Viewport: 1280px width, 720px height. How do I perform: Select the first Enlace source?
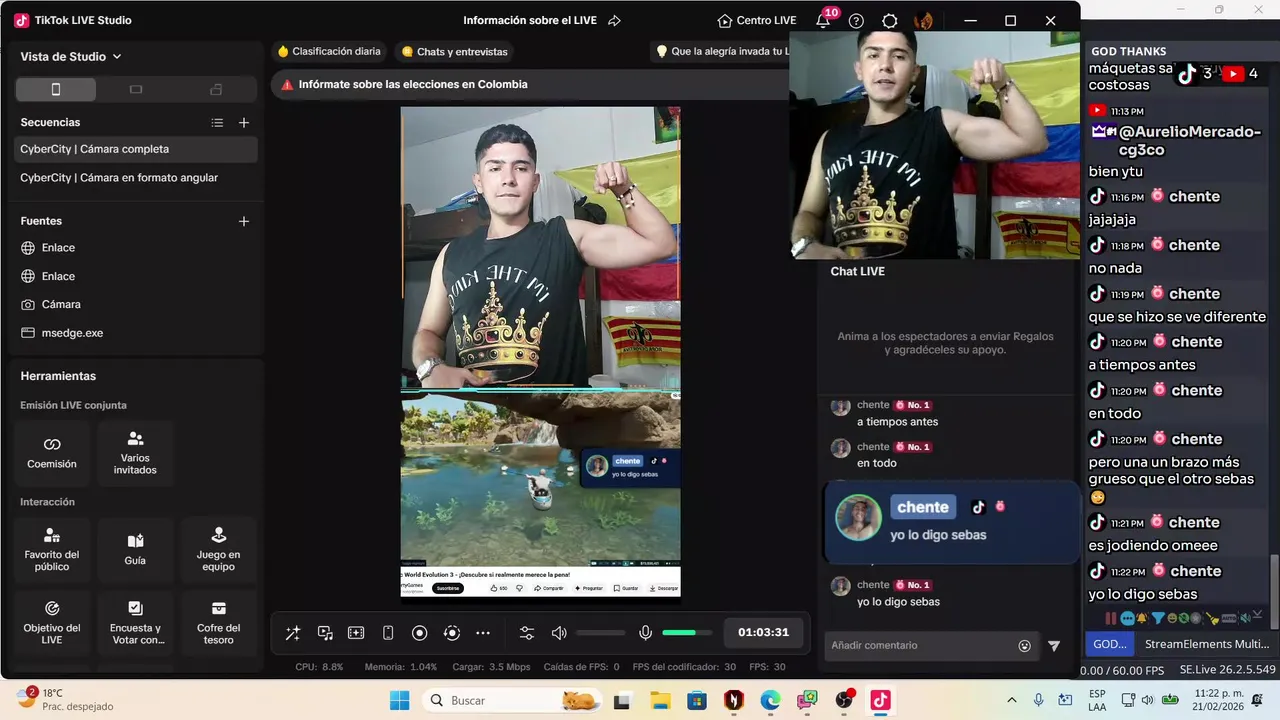tap(135, 248)
